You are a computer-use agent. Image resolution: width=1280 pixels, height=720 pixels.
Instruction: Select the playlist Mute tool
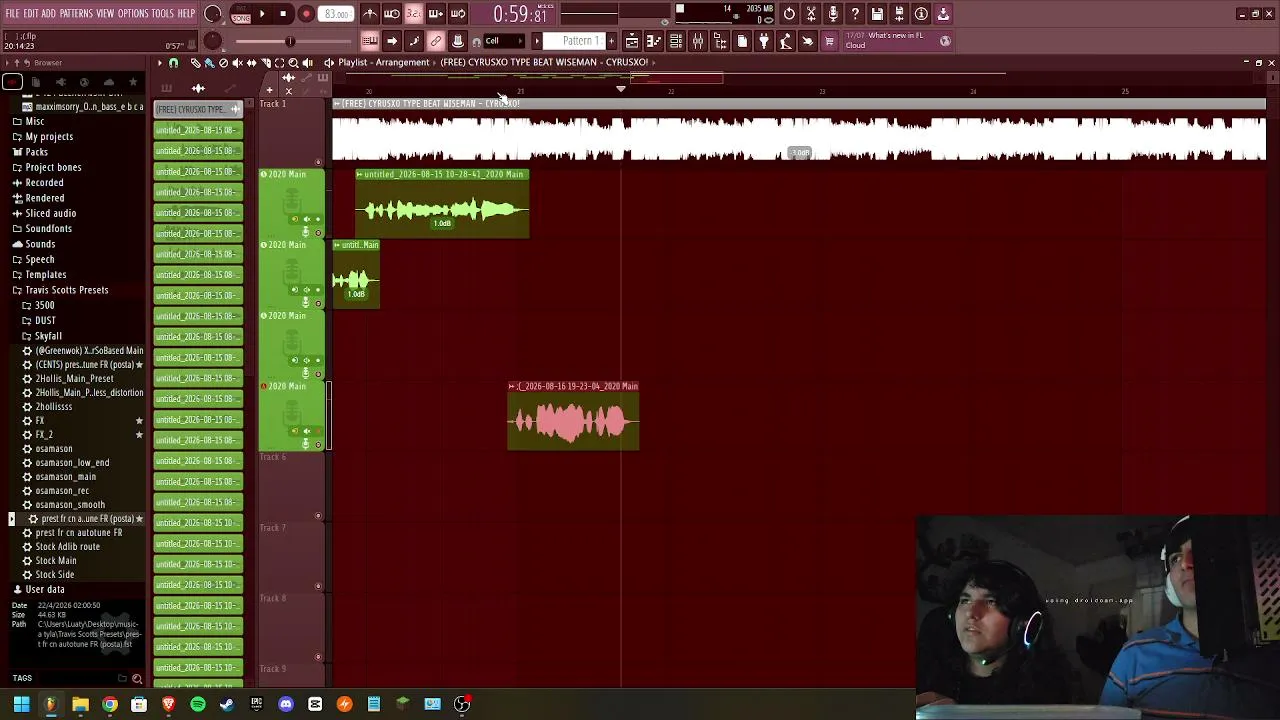point(237,63)
